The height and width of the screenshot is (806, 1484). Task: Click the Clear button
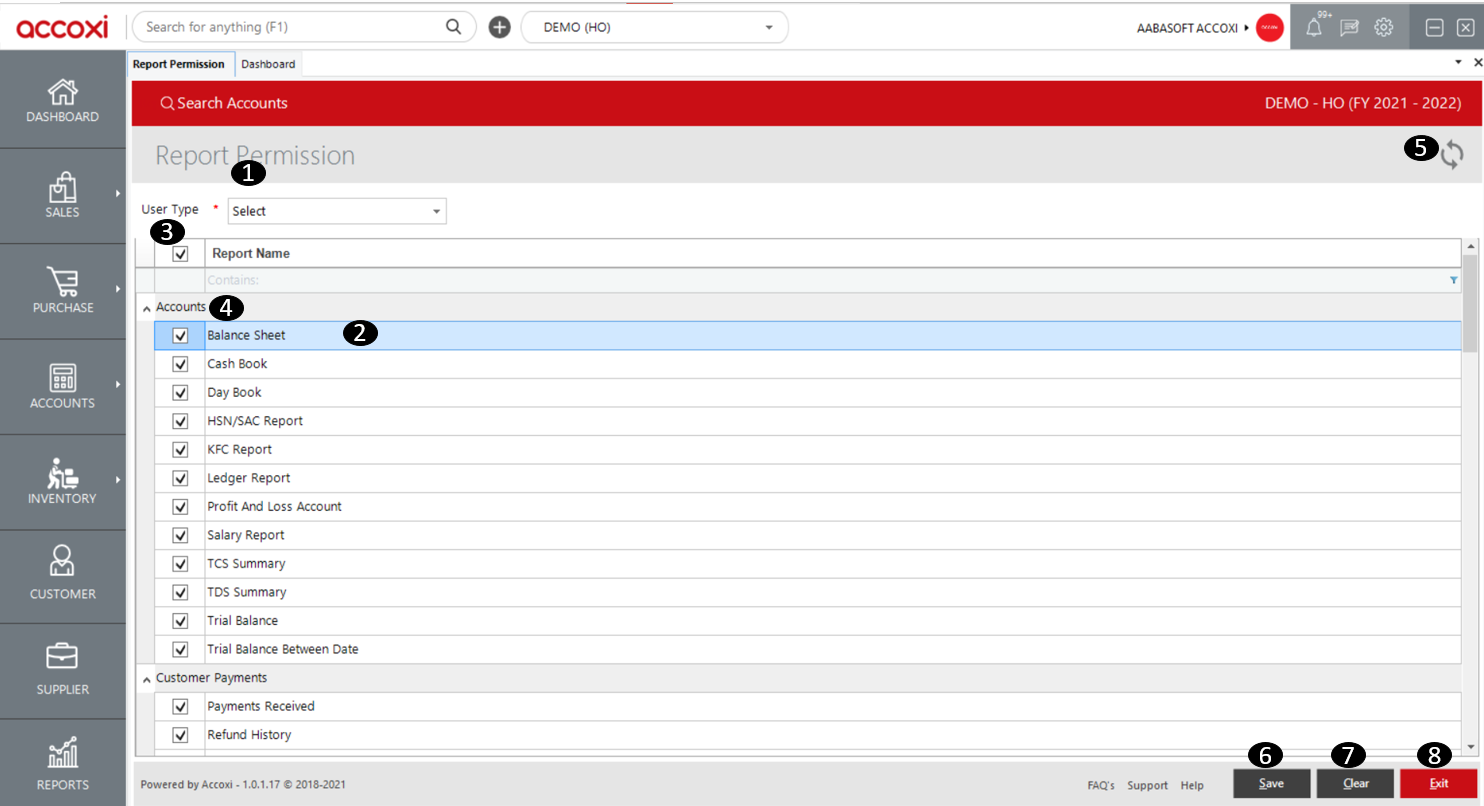(1355, 784)
